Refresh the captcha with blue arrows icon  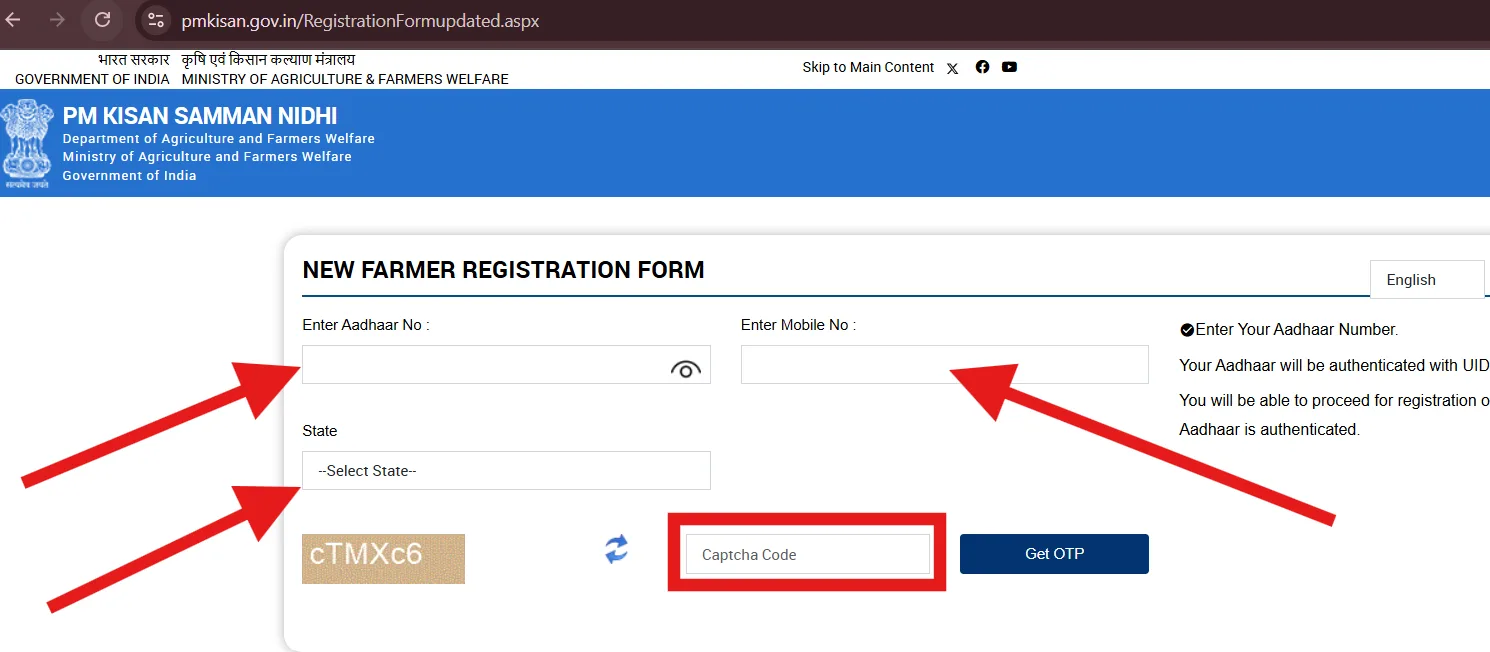tap(617, 549)
